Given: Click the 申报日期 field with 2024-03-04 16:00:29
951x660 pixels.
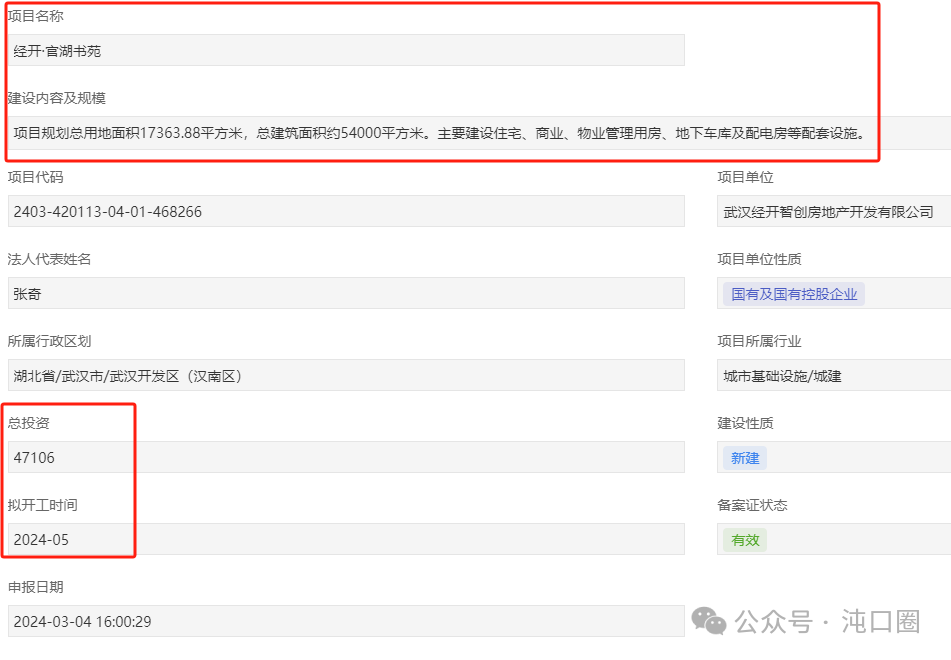Looking at the screenshot, I should tap(346, 622).
